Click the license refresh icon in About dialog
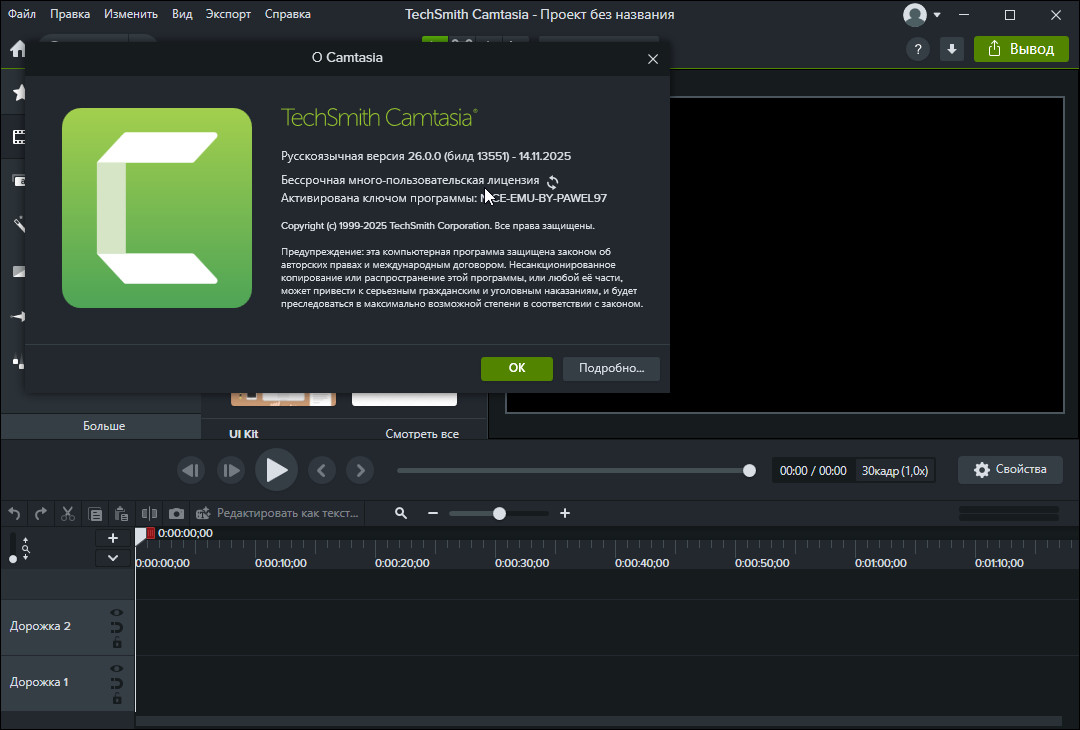Viewport: 1080px width, 730px height. point(552,182)
